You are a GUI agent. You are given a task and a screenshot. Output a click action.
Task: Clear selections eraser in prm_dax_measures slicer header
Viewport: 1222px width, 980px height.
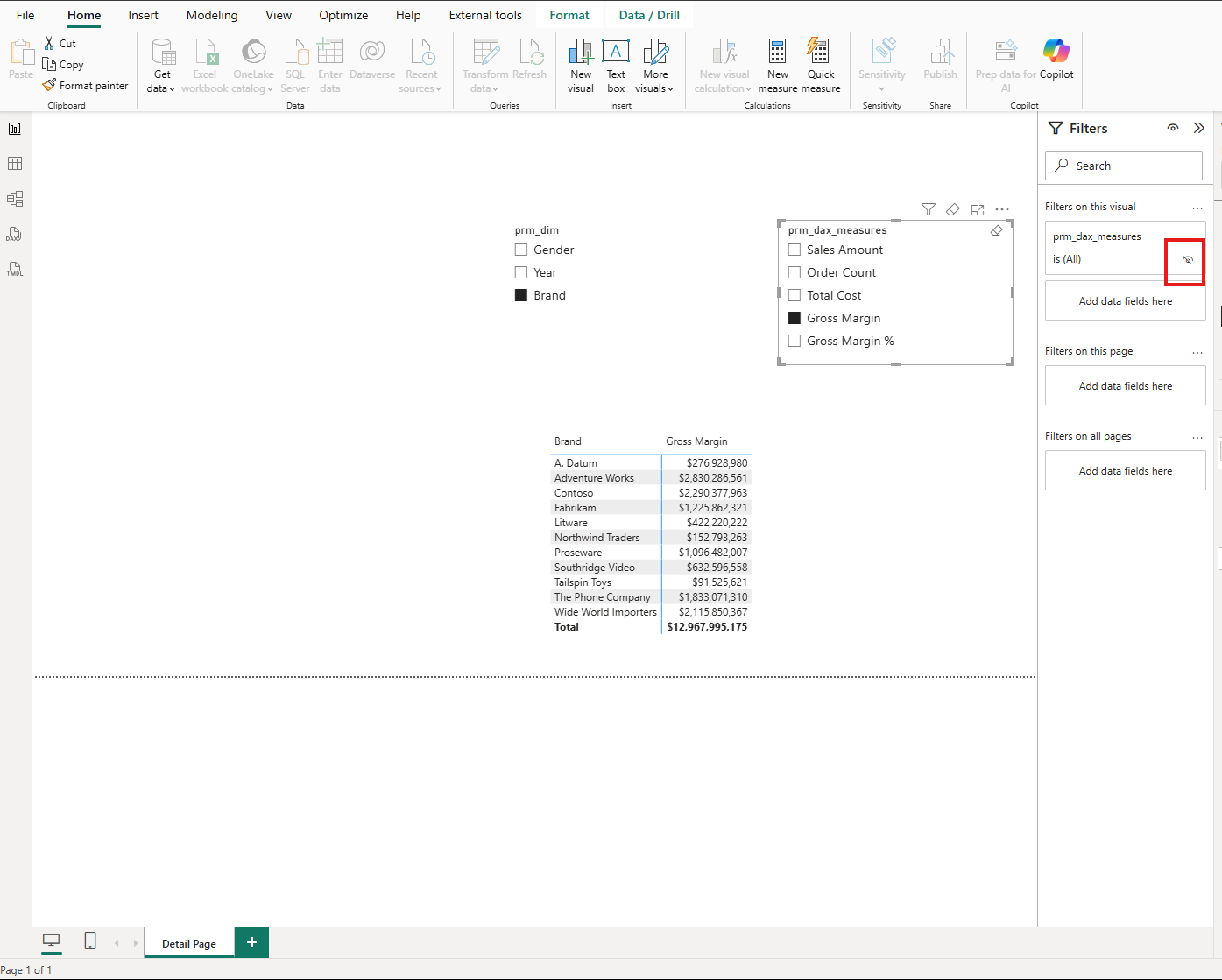(x=996, y=231)
